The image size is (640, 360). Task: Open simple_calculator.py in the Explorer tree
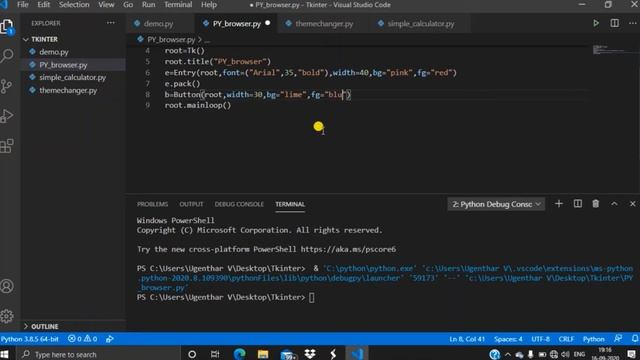point(73,77)
